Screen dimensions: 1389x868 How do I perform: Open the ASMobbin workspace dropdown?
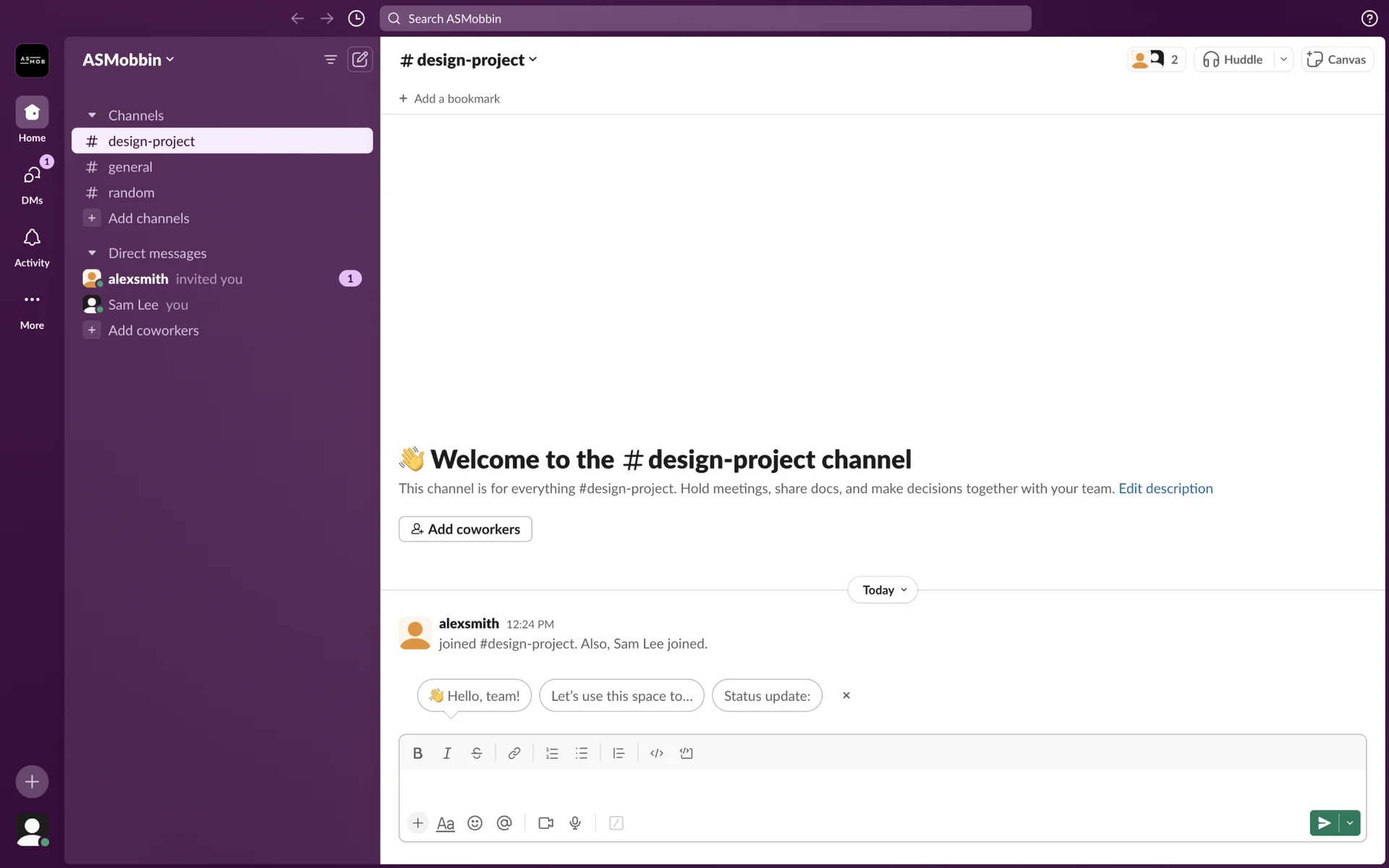(x=129, y=59)
